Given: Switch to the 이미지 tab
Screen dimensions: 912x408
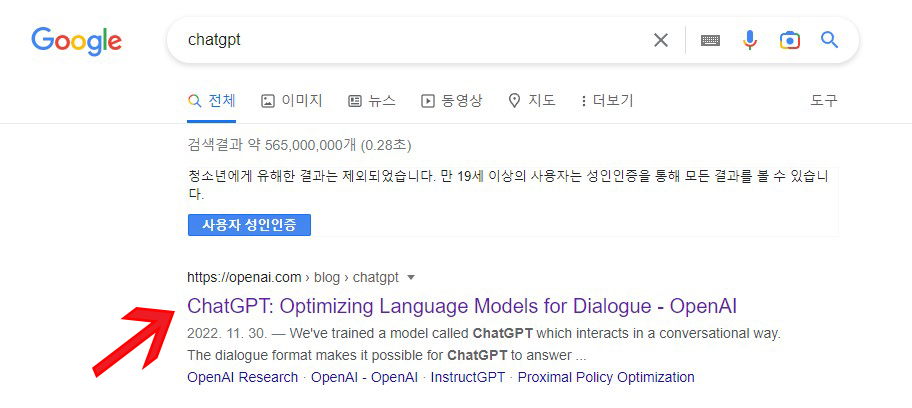Looking at the screenshot, I should [291, 101].
